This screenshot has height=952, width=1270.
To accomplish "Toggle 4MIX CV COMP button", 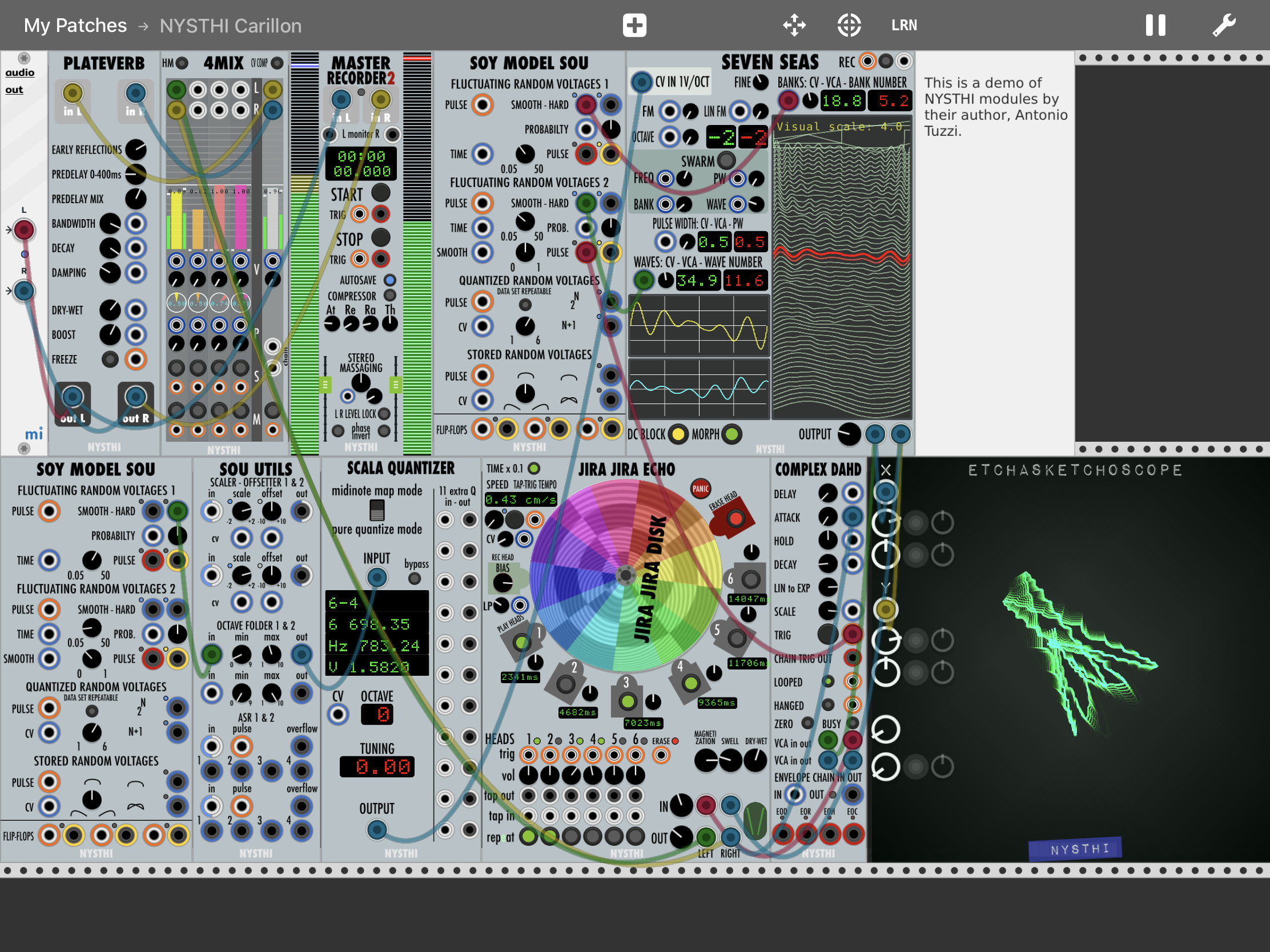I will coord(277,63).
